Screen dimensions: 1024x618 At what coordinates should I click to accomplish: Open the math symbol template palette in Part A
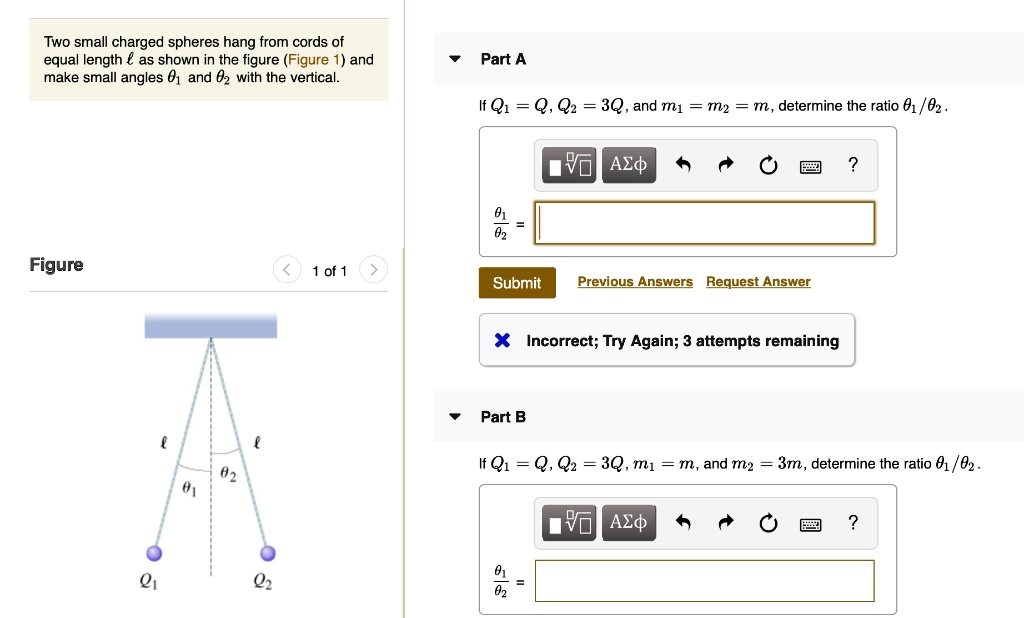(x=568, y=164)
